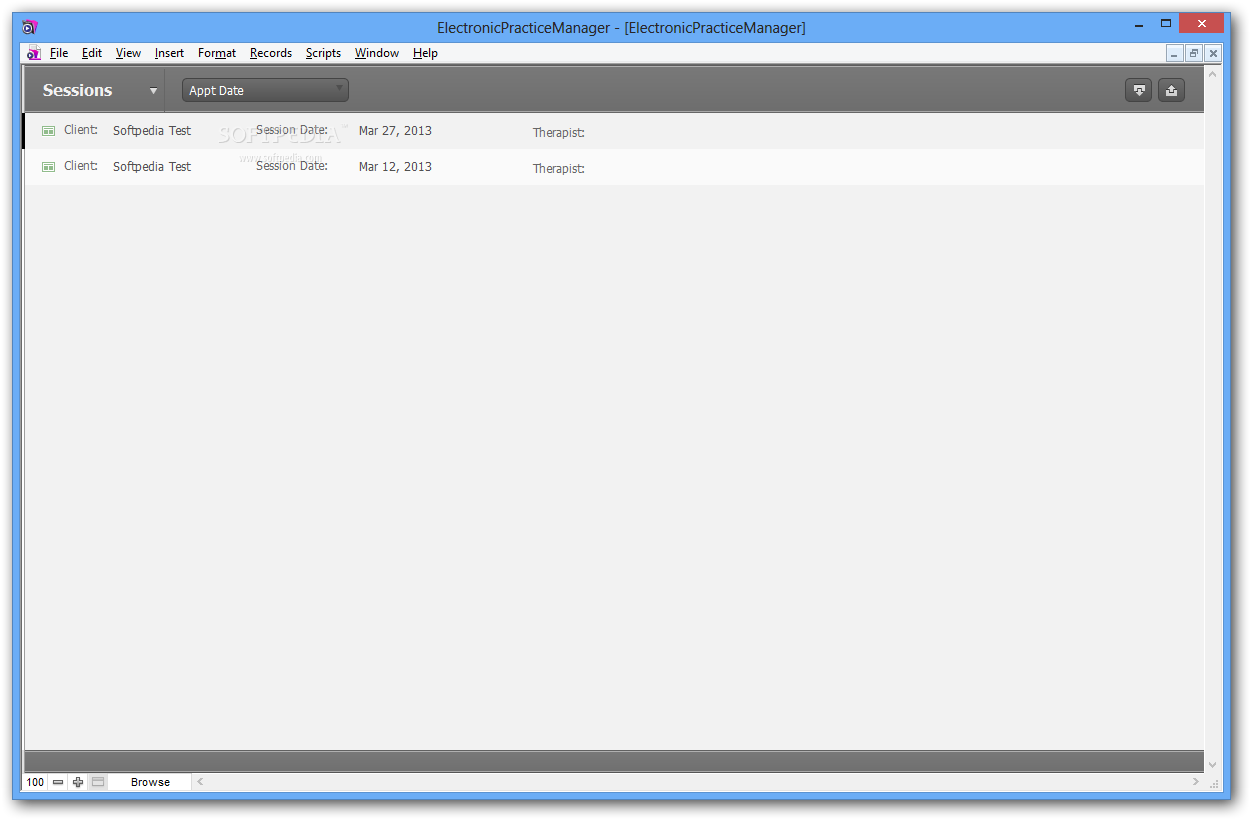Close the inner document window
1251x820 pixels.
[1213, 53]
